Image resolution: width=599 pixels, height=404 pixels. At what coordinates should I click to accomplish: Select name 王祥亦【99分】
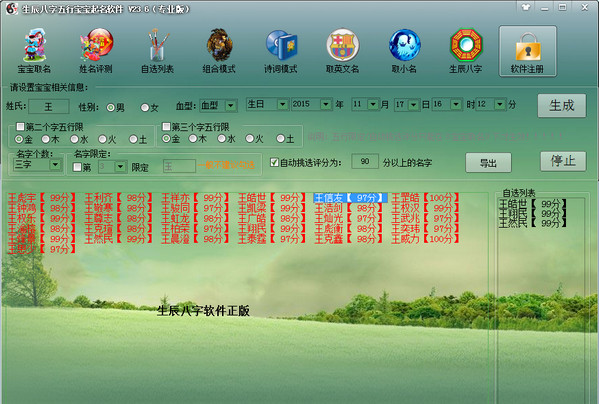pyautogui.click(x=195, y=198)
